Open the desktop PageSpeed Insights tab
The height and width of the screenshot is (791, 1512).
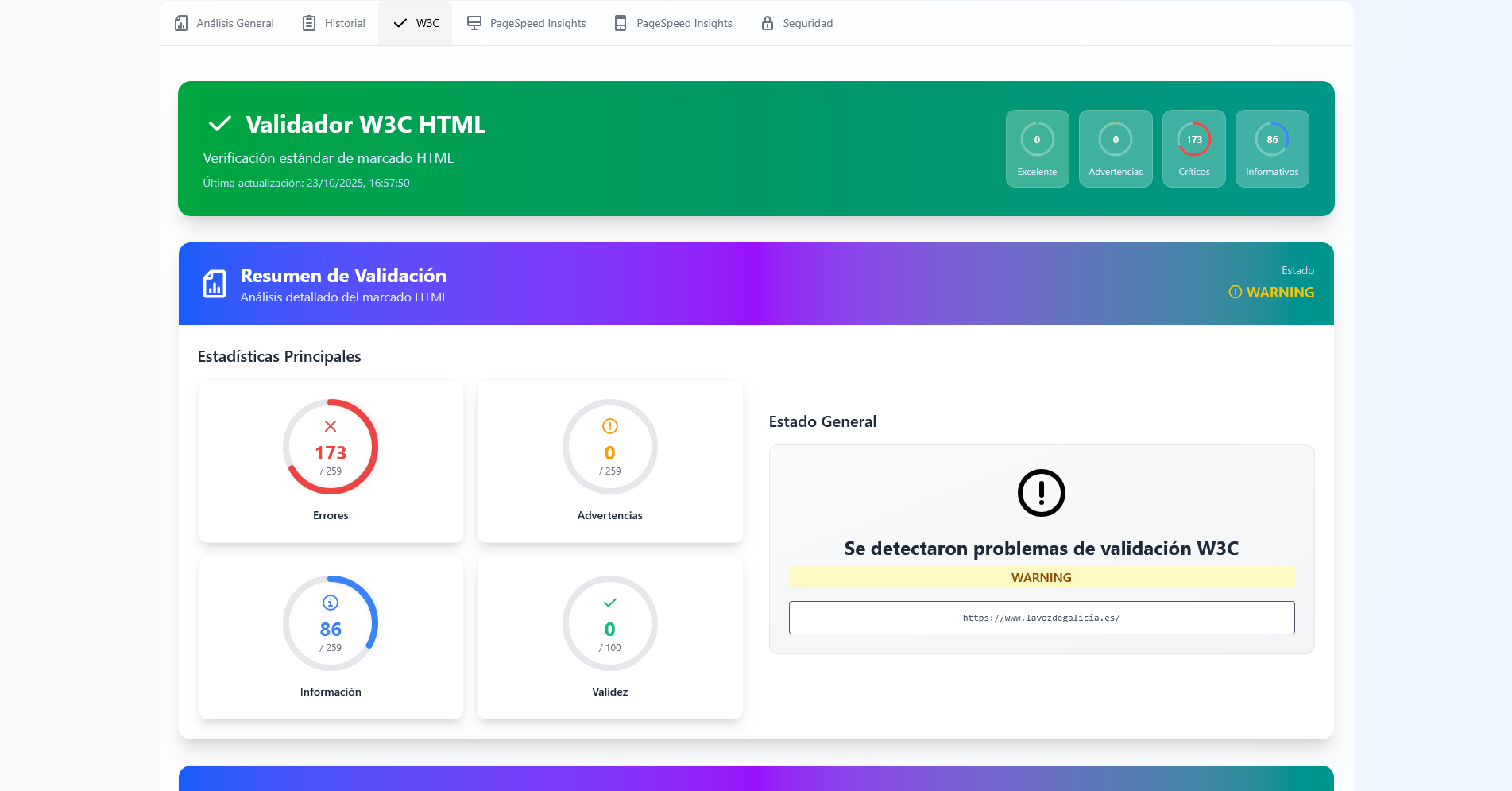526,23
